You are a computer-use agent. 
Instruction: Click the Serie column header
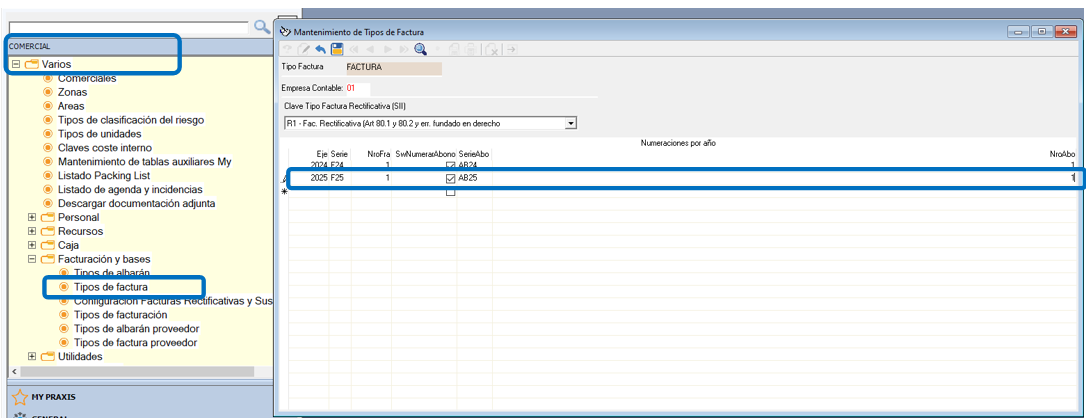[x=339, y=154]
